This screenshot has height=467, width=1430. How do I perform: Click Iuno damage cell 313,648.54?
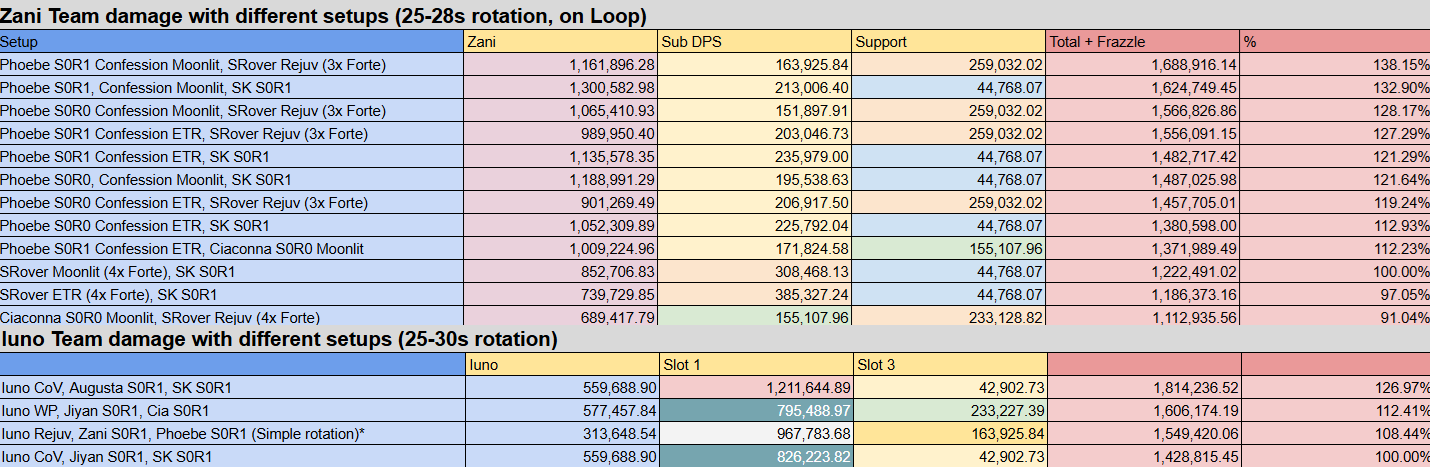561,433
